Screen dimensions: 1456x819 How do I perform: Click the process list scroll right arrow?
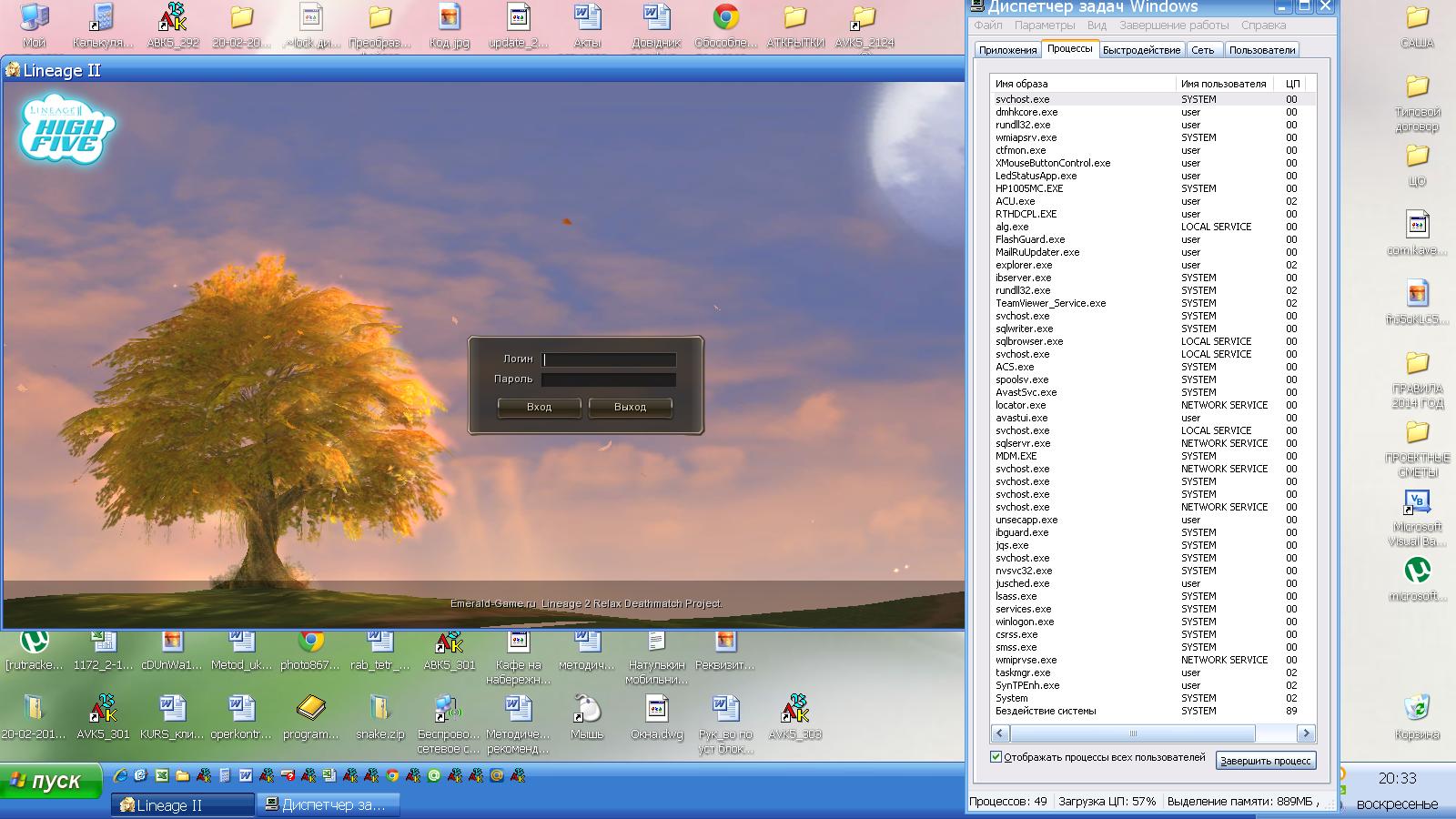(x=1306, y=733)
